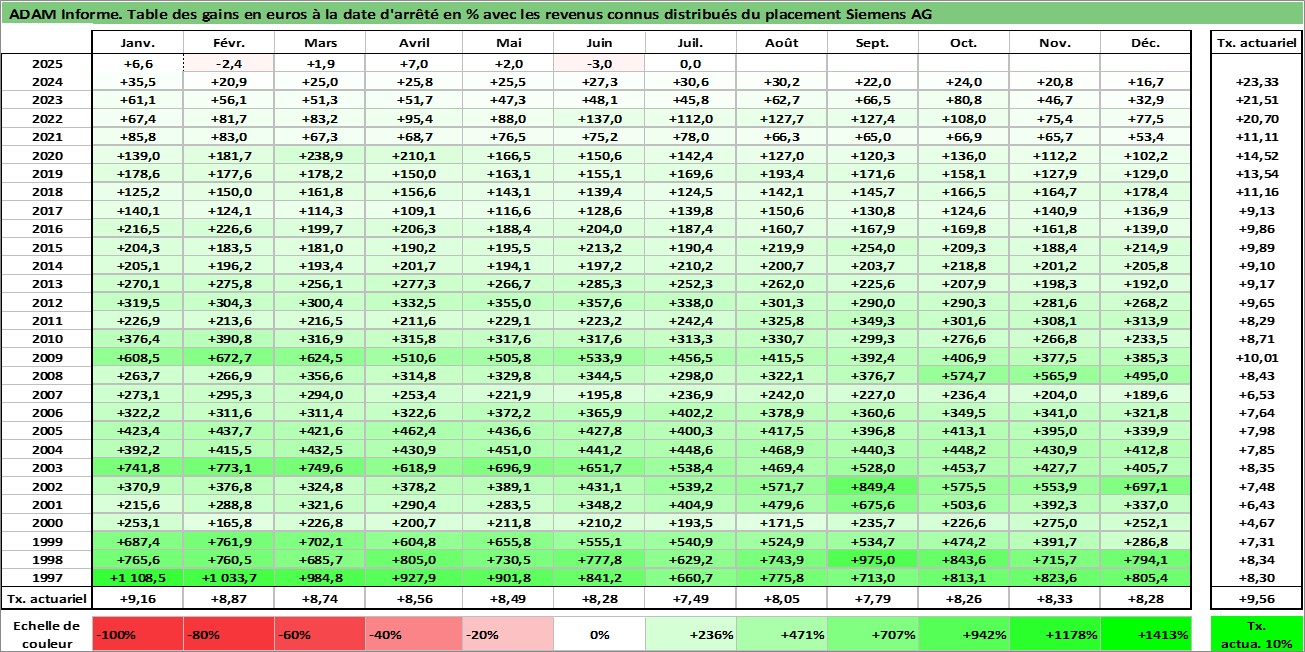Image resolution: width=1305 pixels, height=652 pixels.
Task: Select the 2024 actuarial rate +23,33
Action: click(1257, 82)
